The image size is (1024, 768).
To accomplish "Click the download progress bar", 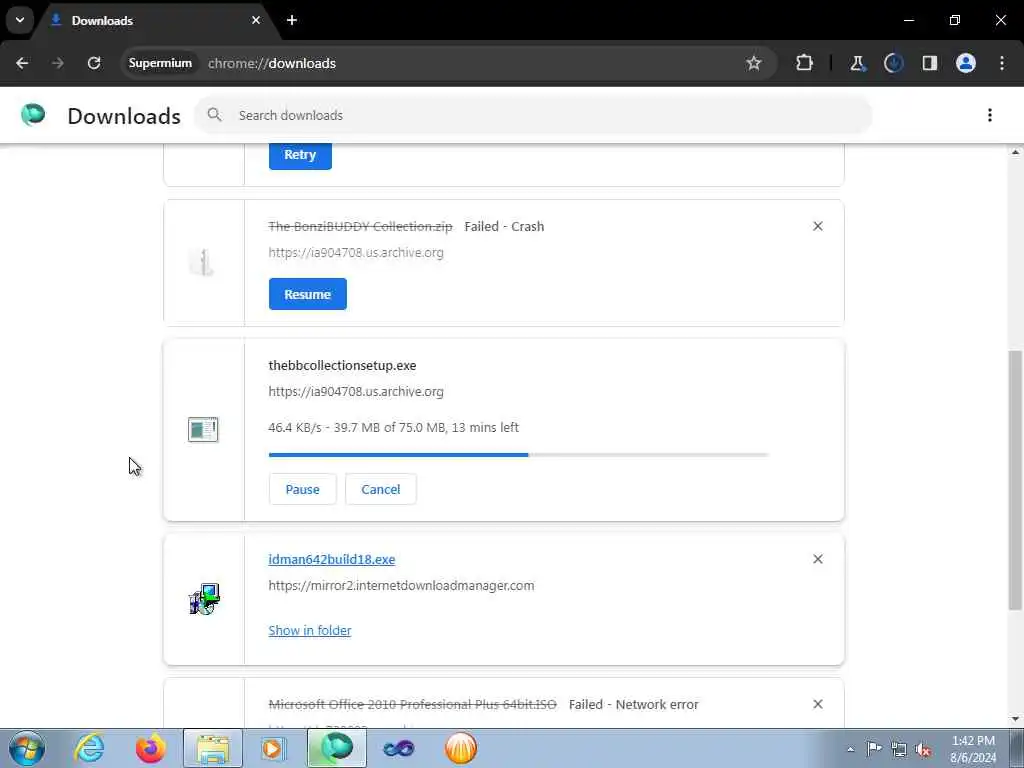I will tap(519, 455).
